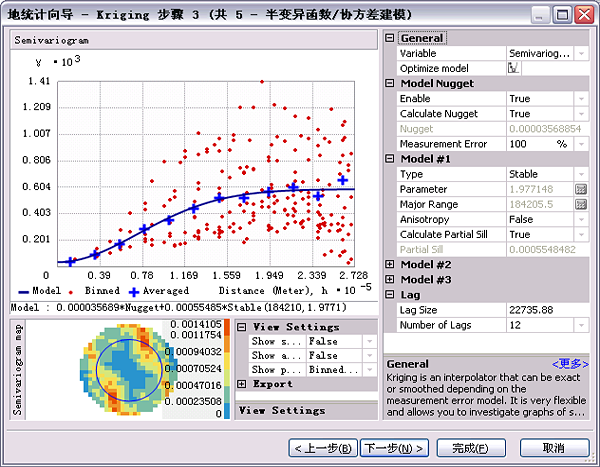Click the semivariogram map color legend bar
The height and width of the screenshot is (467, 600).
coord(226,368)
